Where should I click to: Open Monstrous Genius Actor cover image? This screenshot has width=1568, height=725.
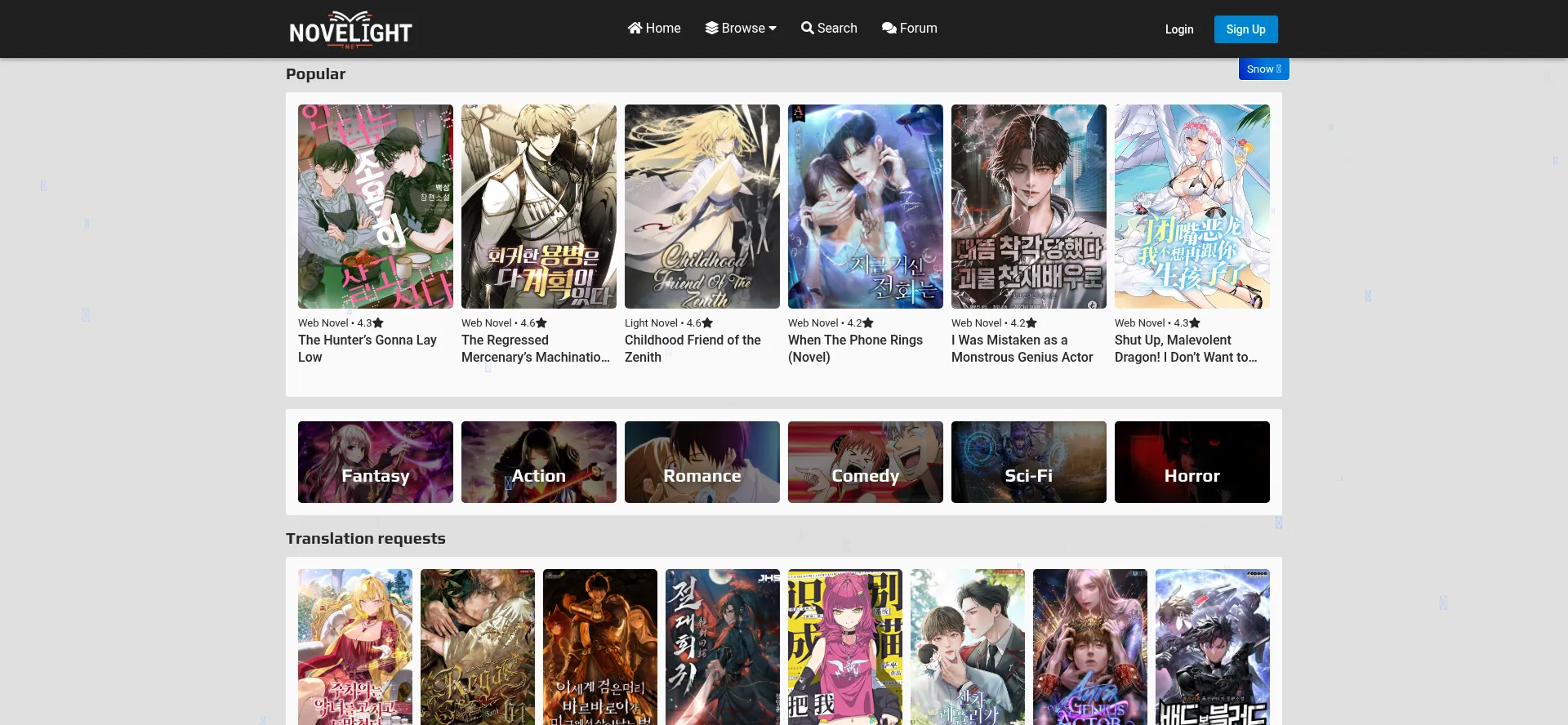click(1029, 207)
